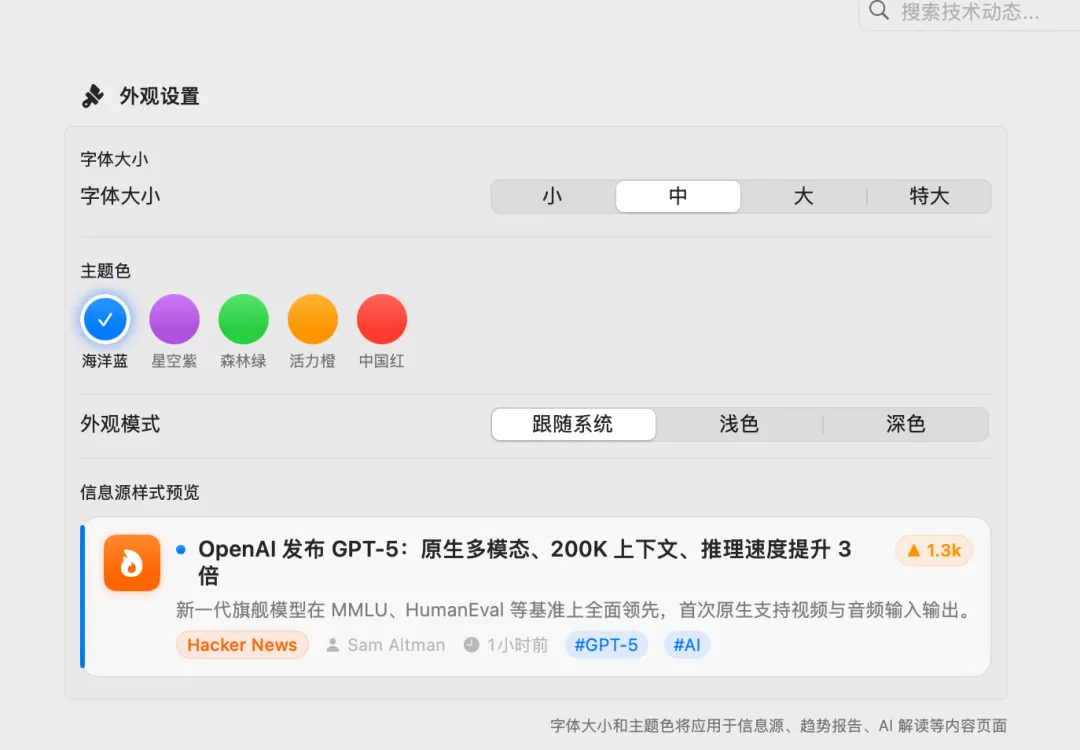The image size is (1080, 750).
Task: Click the 外观设置 section heading
Action: tap(160, 96)
